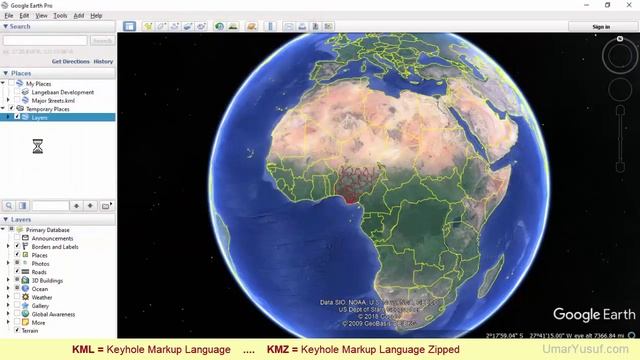Click the Places panel filter text field
Screen dimensions: 640x360
click(51, 206)
